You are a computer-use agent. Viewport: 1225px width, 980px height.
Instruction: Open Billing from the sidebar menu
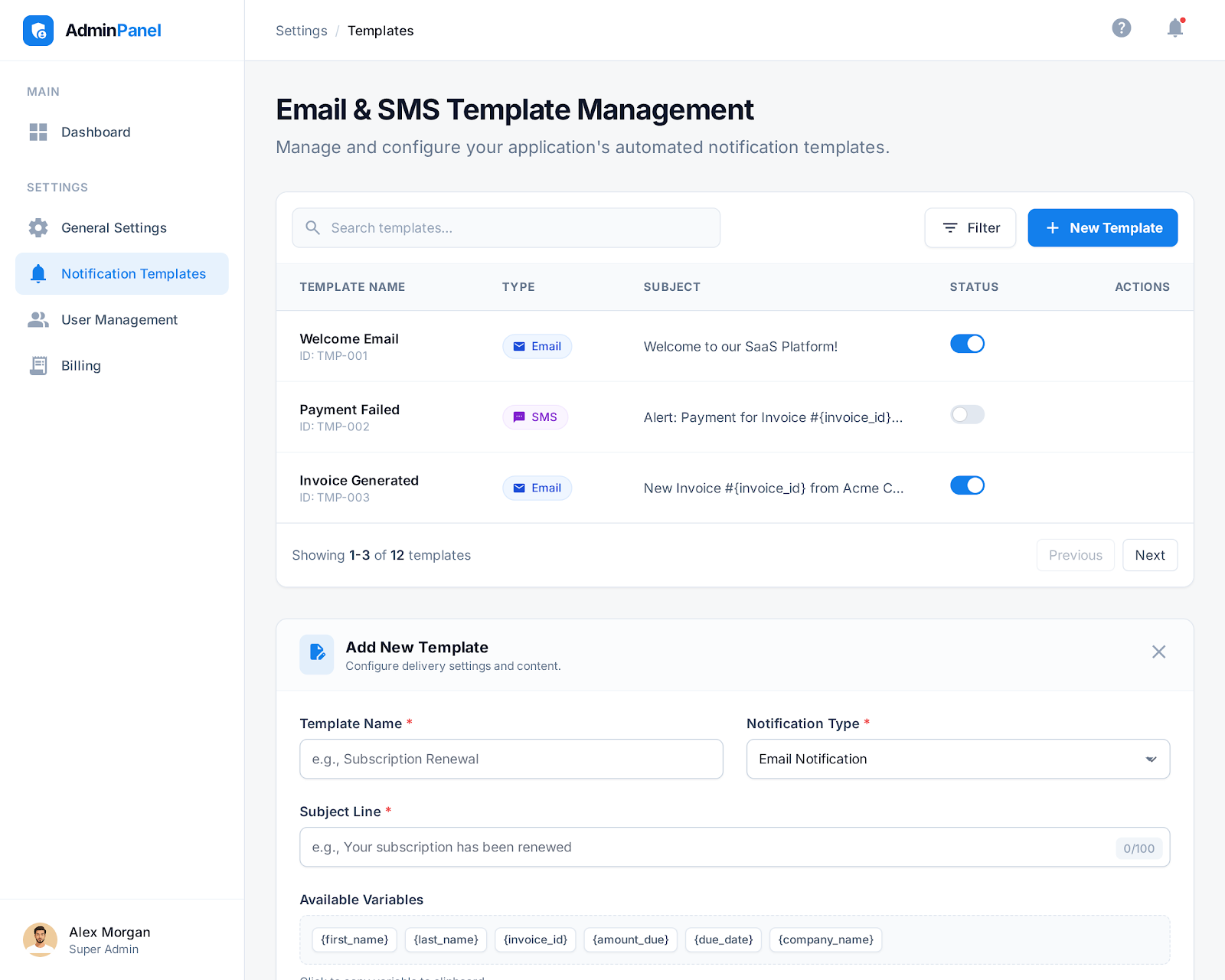[x=81, y=366]
